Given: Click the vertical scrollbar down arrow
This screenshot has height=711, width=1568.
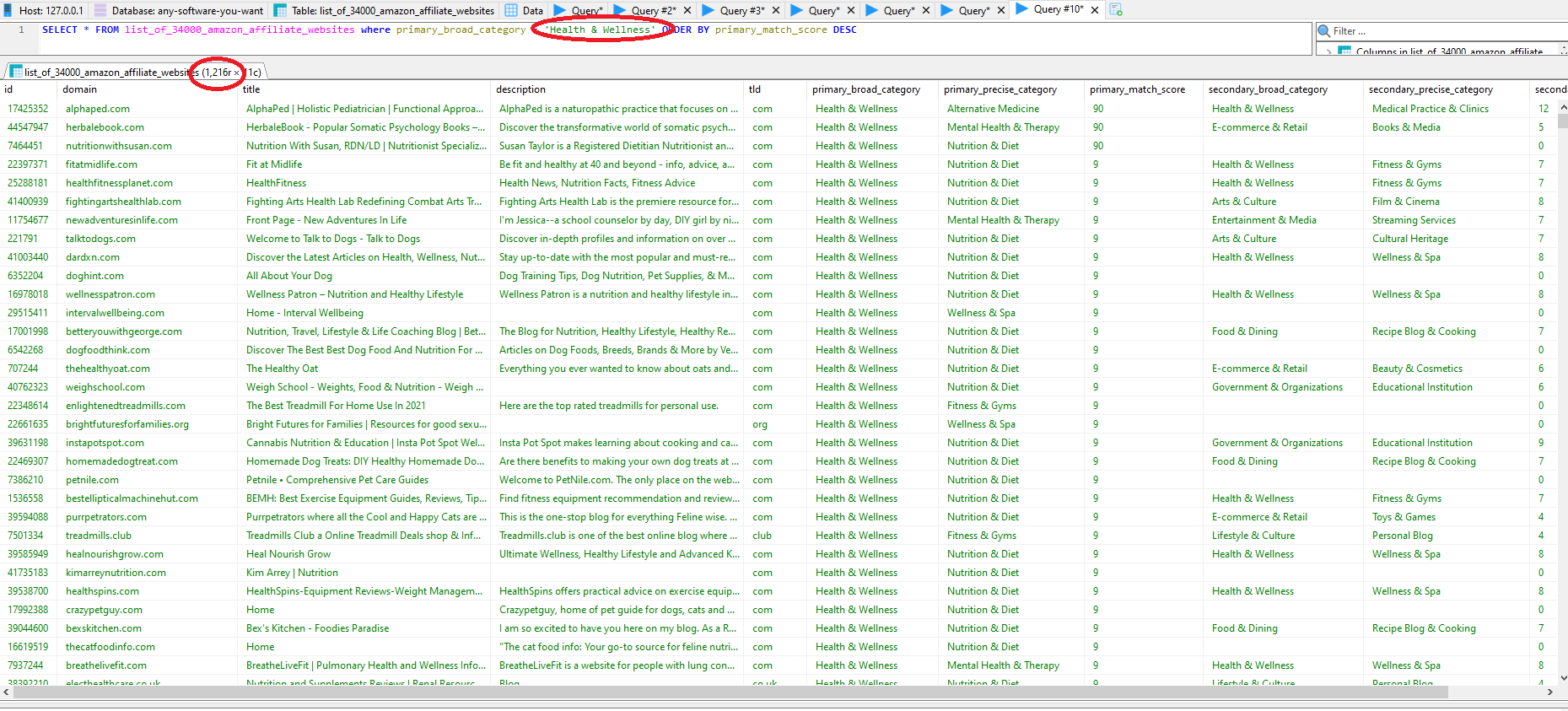Looking at the screenshot, I should coord(1562,677).
